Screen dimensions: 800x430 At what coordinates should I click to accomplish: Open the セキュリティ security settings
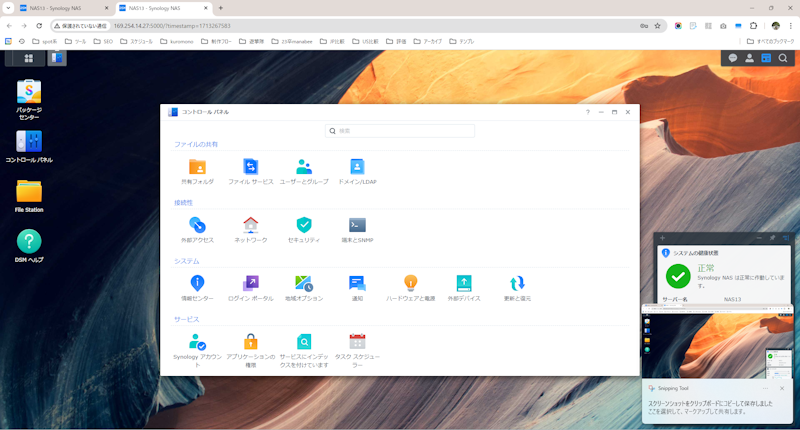coord(304,230)
